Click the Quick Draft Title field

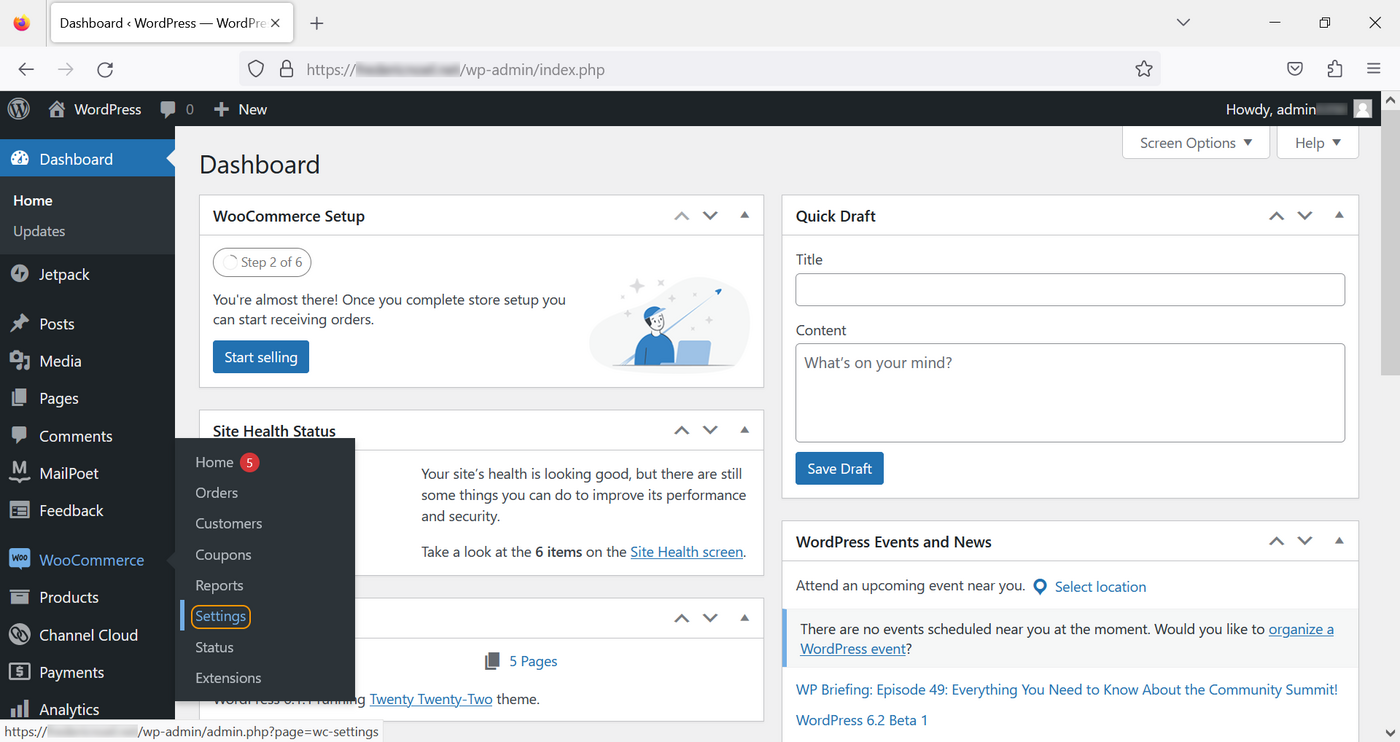click(x=1069, y=289)
